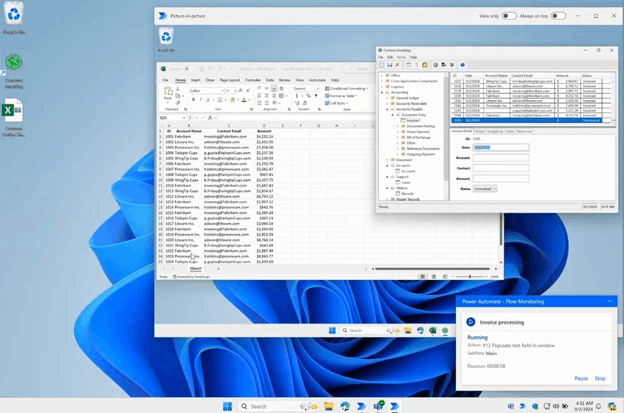Screen dimensions: 624x413
Task: Open File Explorer from the outer taskbar
Action: click(328, 406)
